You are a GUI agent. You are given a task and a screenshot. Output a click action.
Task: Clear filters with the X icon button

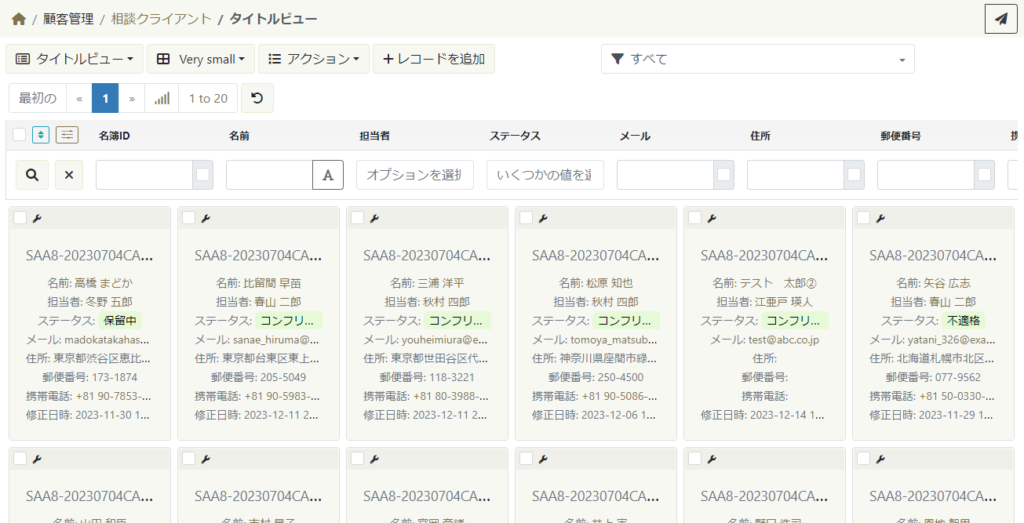click(x=69, y=174)
